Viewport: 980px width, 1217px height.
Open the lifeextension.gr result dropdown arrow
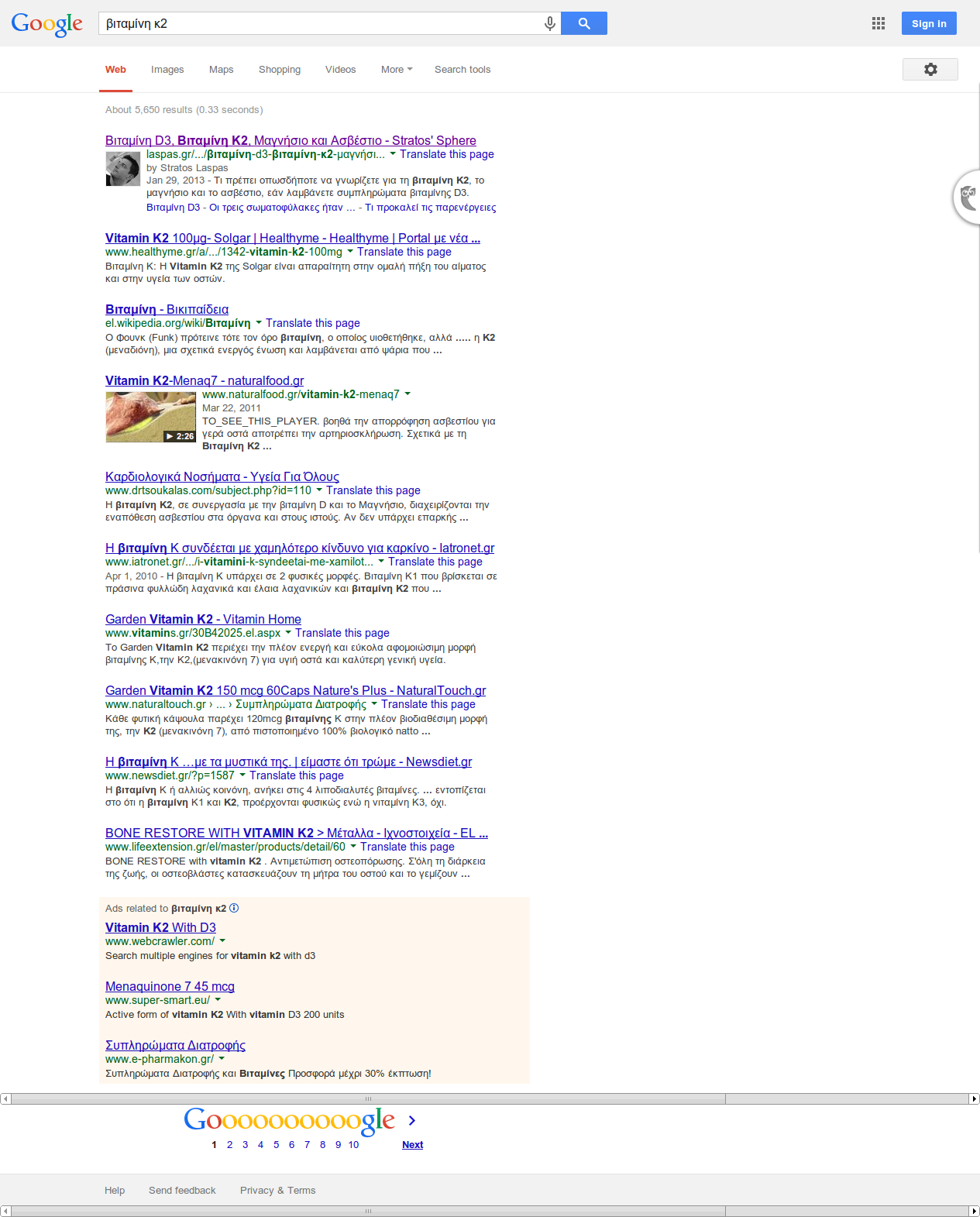point(353,846)
